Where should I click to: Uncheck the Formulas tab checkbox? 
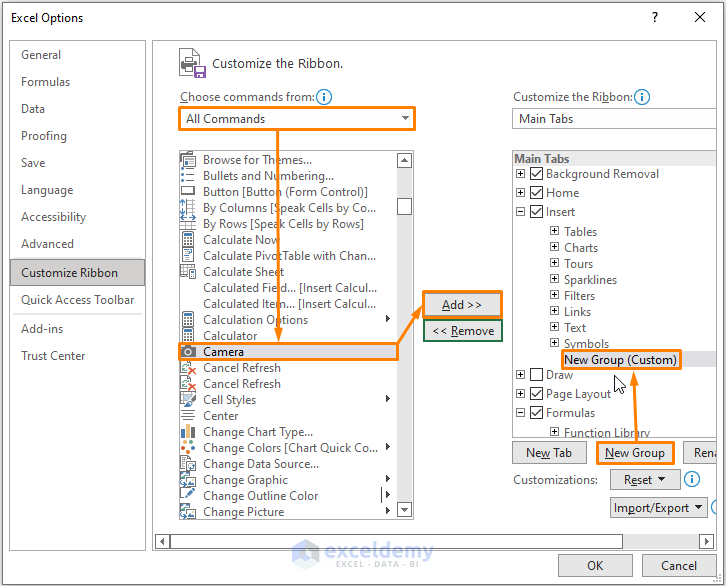pos(536,412)
